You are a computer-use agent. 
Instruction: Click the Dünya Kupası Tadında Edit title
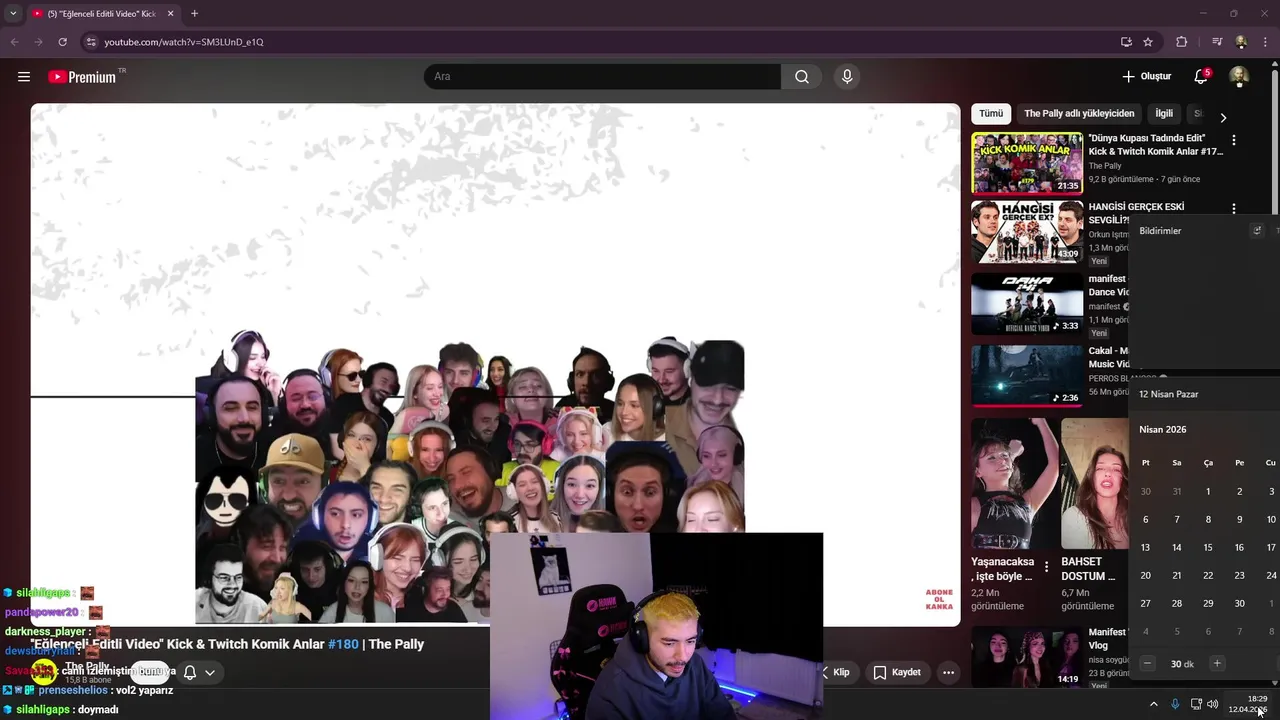(1155, 145)
